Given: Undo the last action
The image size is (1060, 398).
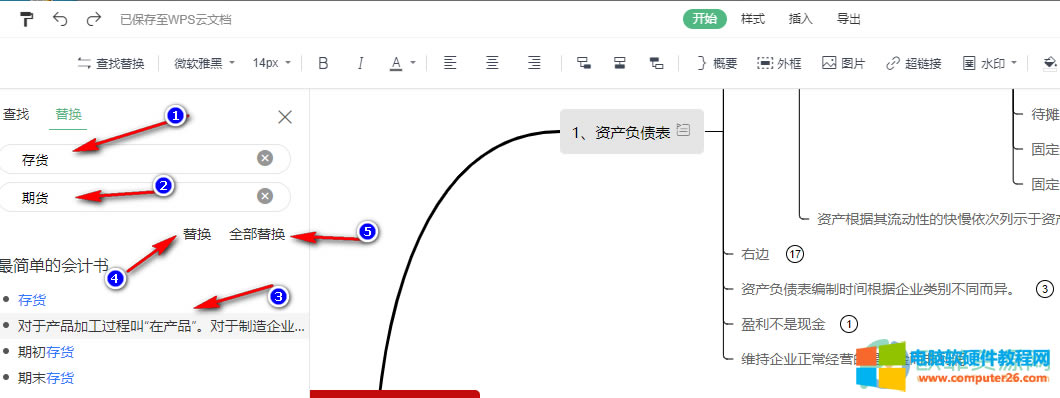Looking at the screenshot, I should [60, 19].
